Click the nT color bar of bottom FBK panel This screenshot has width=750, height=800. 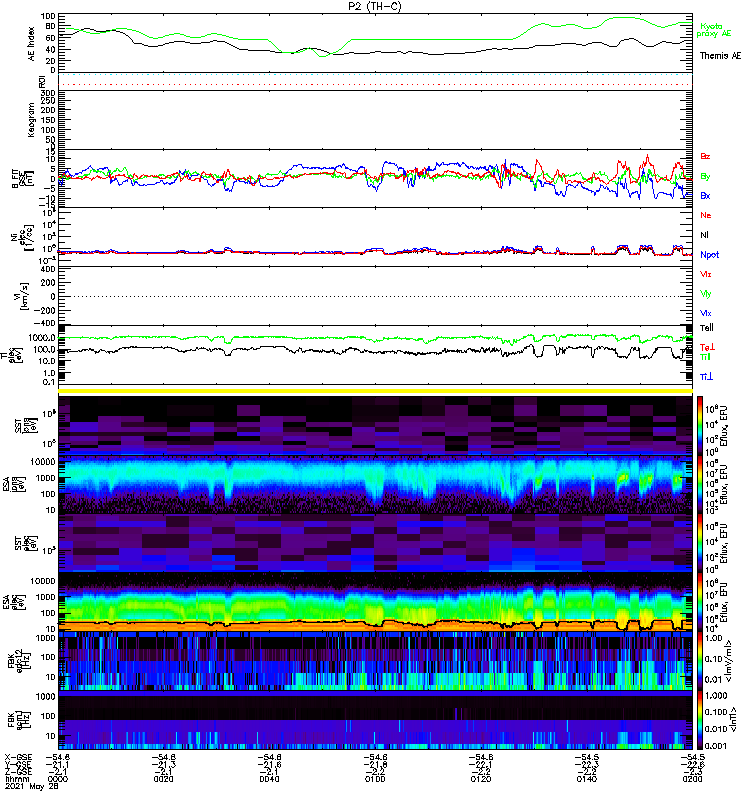pos(700,720)
